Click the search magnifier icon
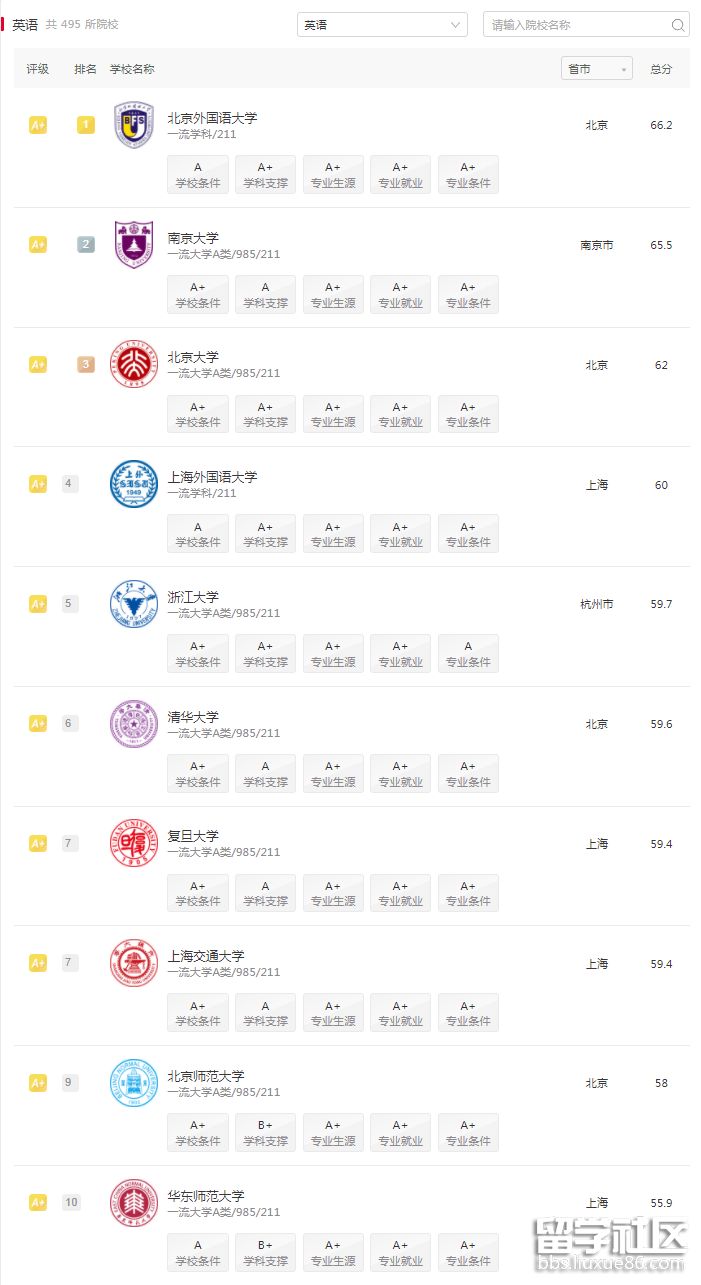The image size is (701, 1285). (x=678, y=25)
